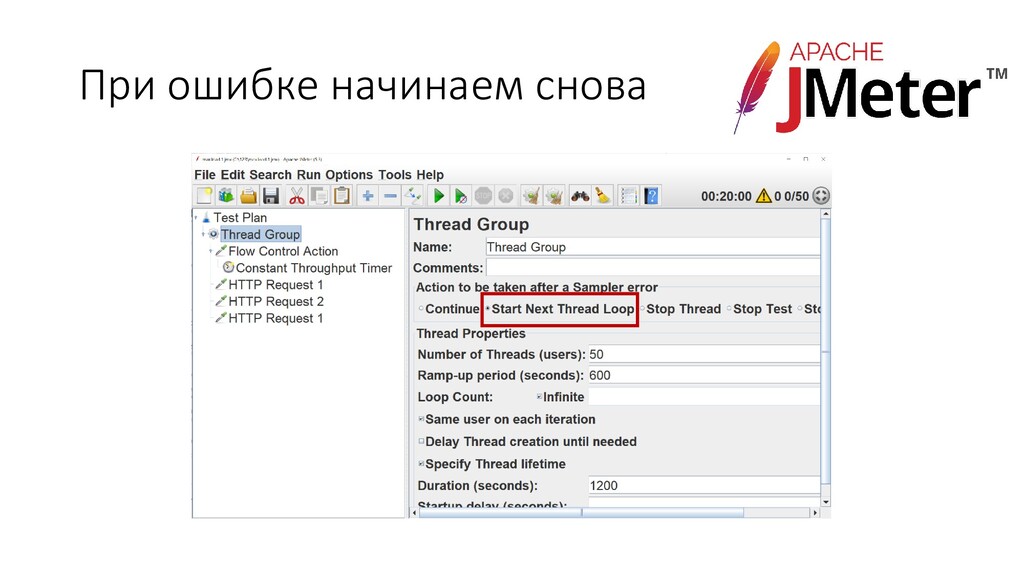1024x576 pixels.
Task: Open the Function Helper list icon
Action: pyautogui.click(x=629, y=195)
